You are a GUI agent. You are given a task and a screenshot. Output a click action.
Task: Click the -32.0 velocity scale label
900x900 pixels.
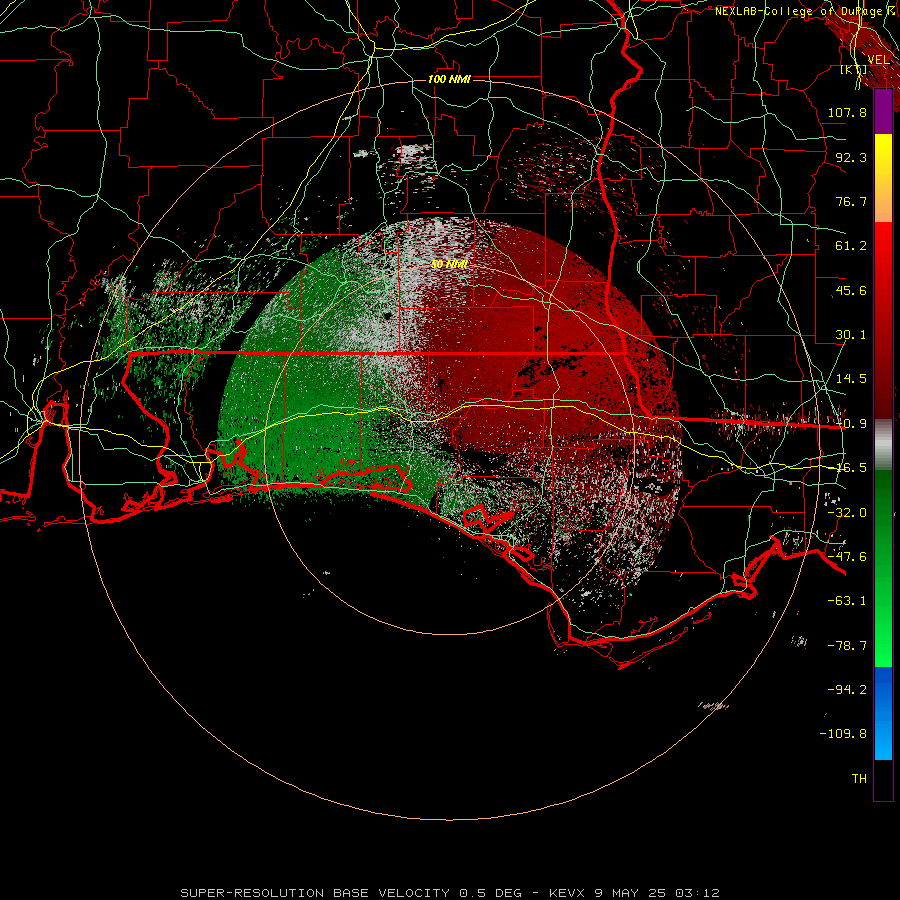pyautogui.click(x=847, y=513)
